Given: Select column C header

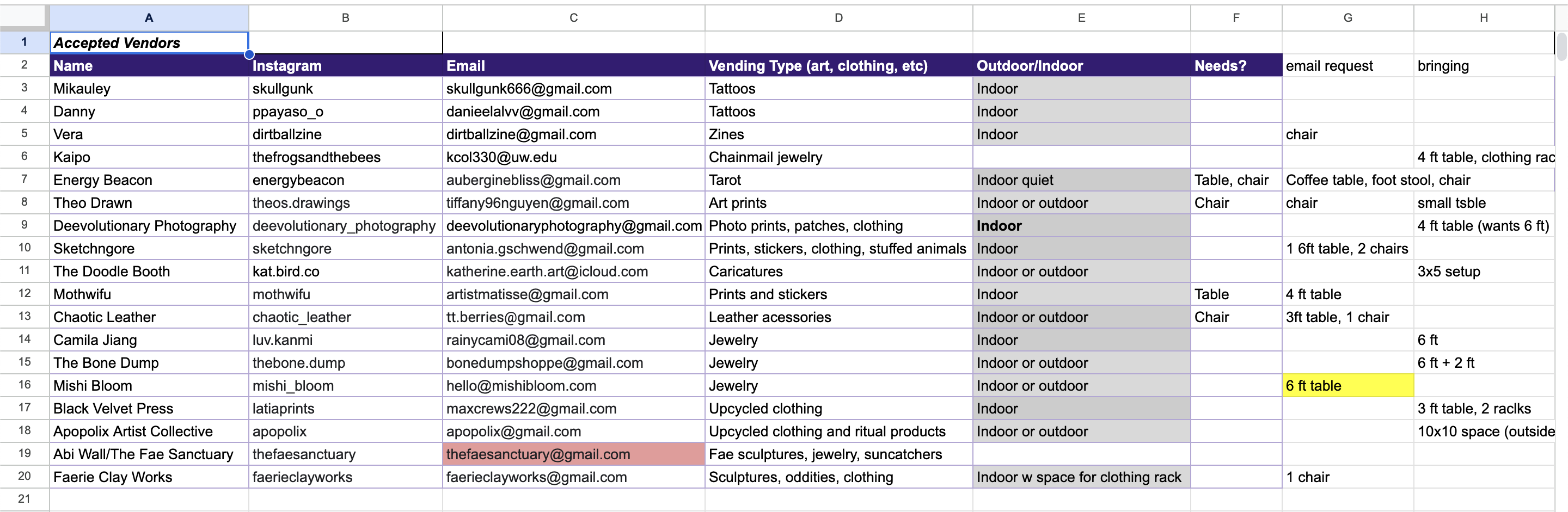Looking at the screenshot, I should tap(573, 17).
